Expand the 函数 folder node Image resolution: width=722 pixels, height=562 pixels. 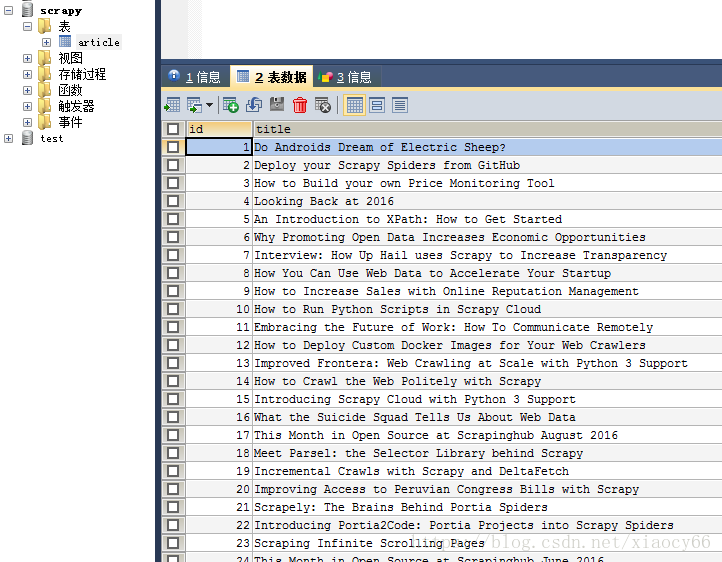pos(27,90)
